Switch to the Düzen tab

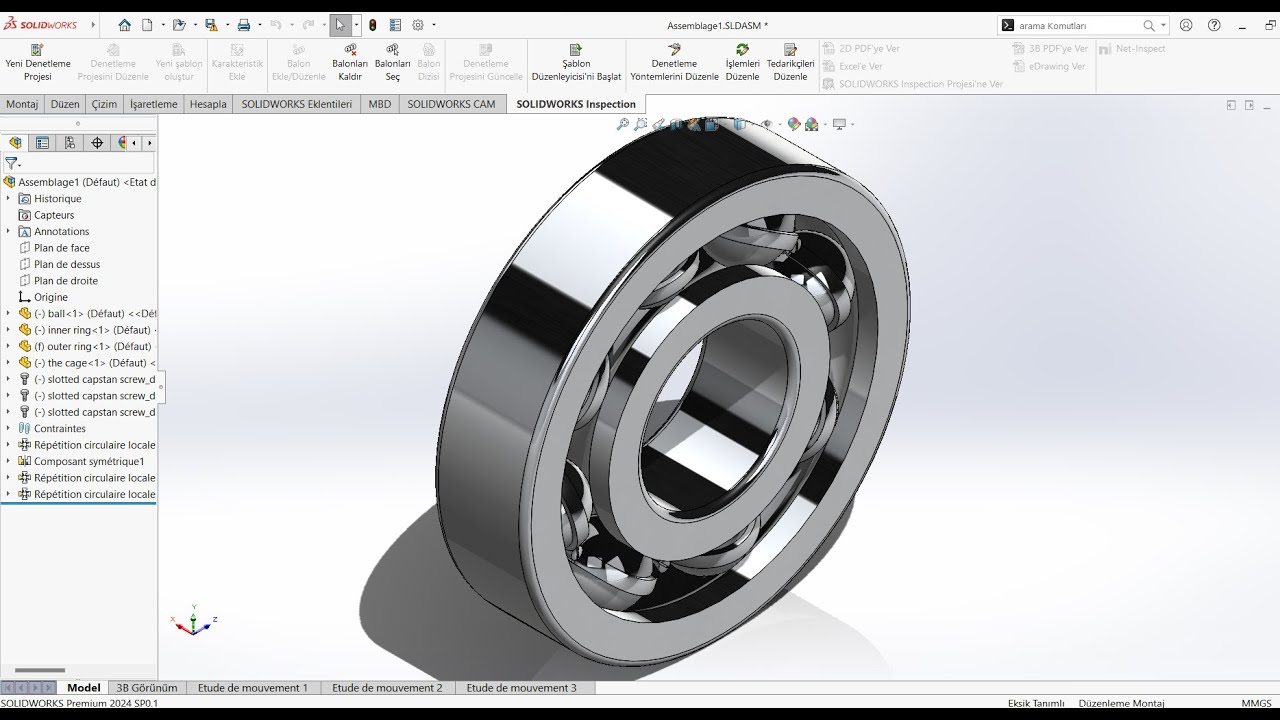(65, 104)
